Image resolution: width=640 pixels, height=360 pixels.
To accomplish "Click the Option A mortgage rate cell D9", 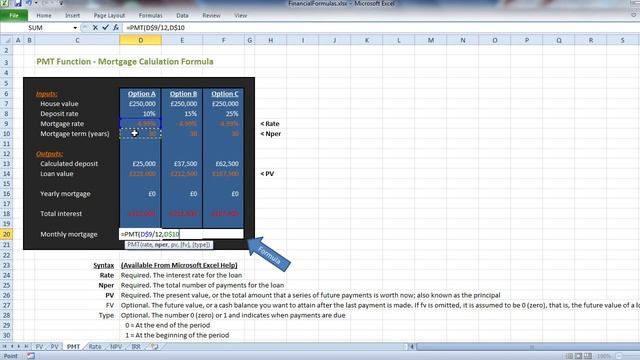I will pyautogui.click(x=140, y=124).
